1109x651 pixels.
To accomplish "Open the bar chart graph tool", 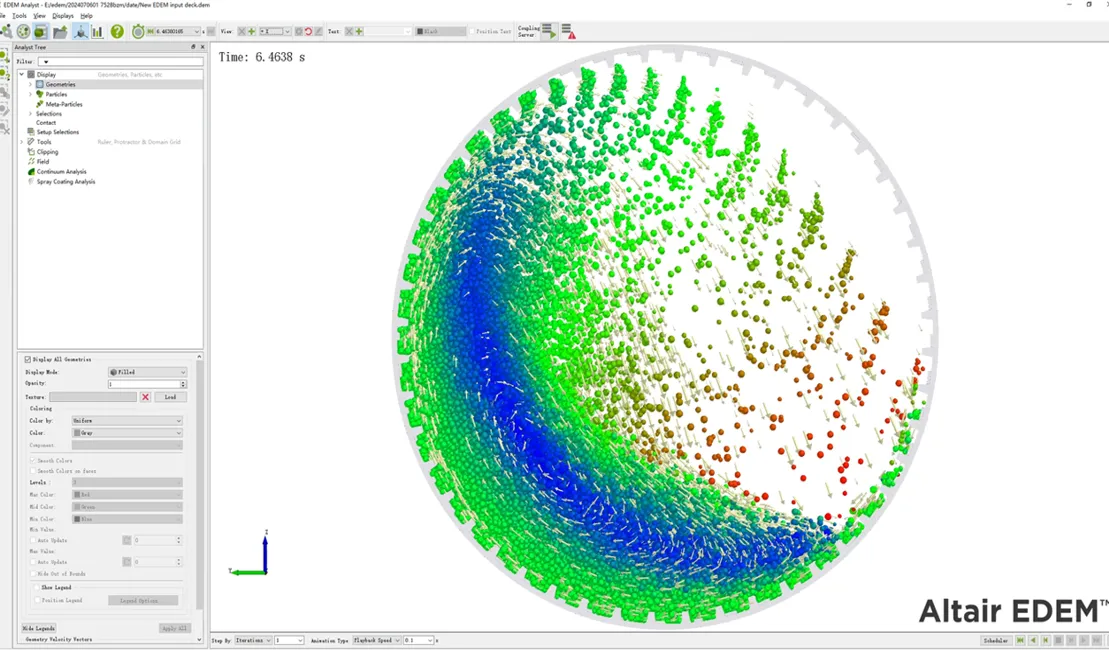I will click(x=97, y=32).
